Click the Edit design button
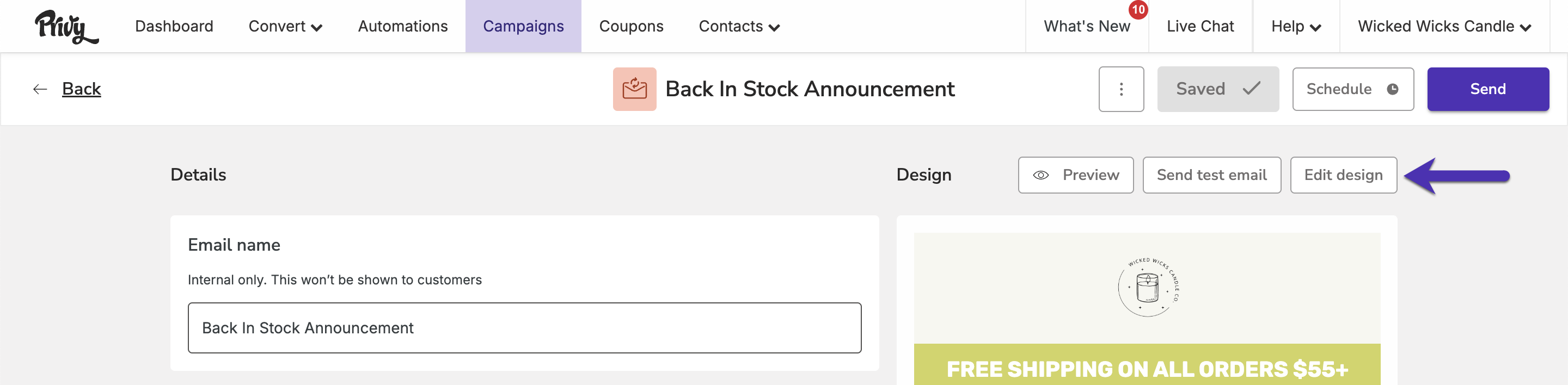 click(1343, 175)
